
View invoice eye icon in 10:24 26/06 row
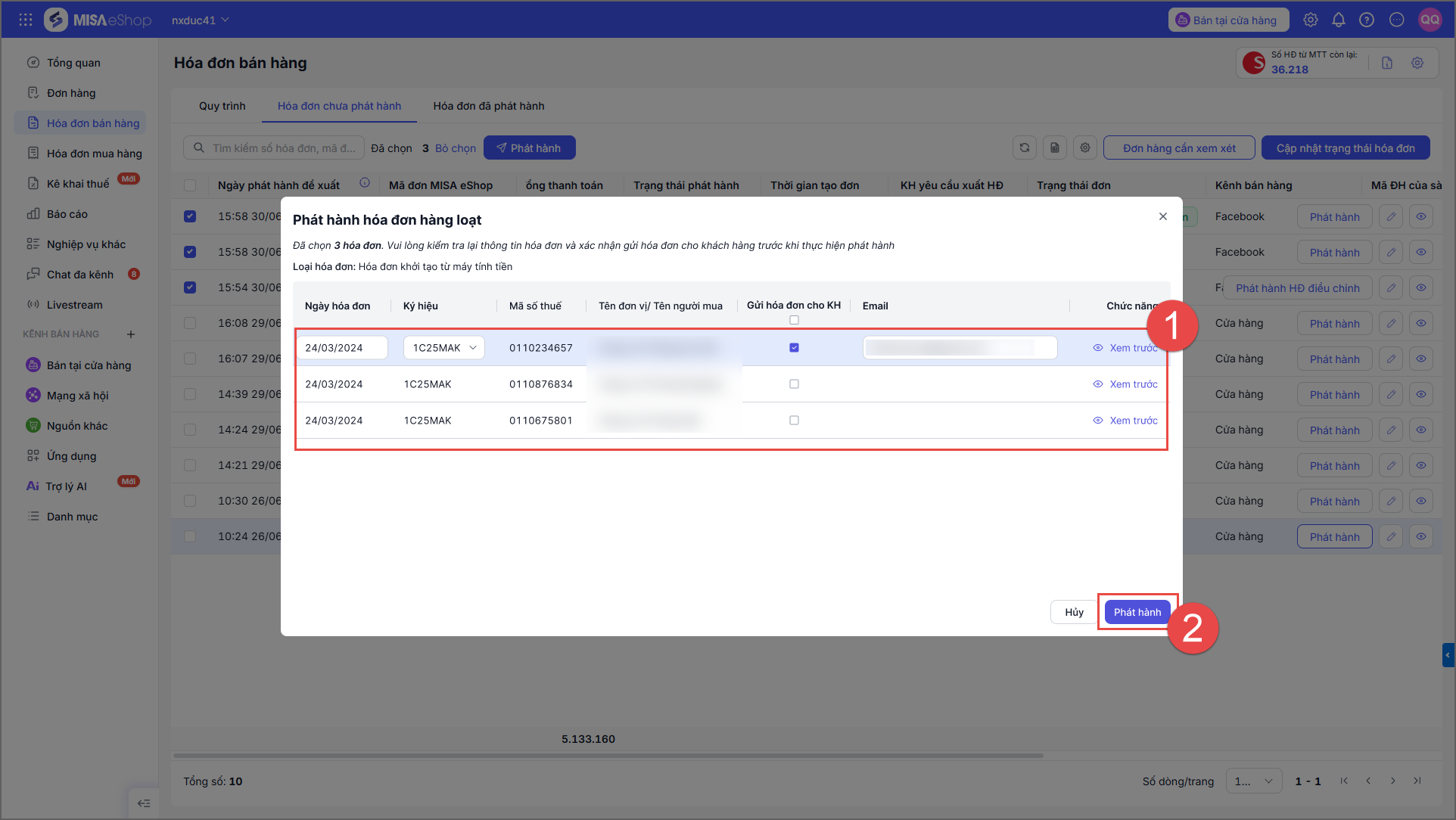click(1421, 536)
